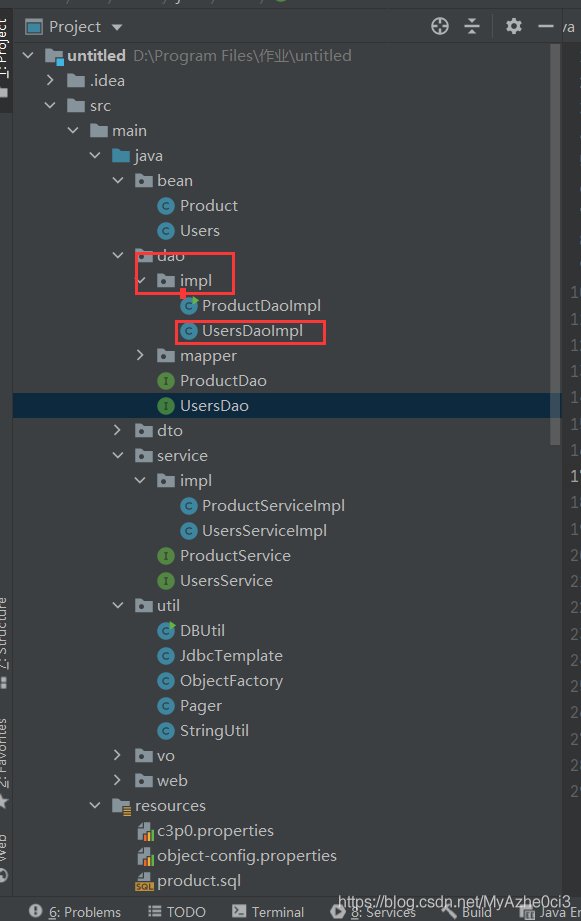The height and width of the screenshot is (921, 581).
Task: Click the UsersDao interface icon
Action: pos(166,406)
